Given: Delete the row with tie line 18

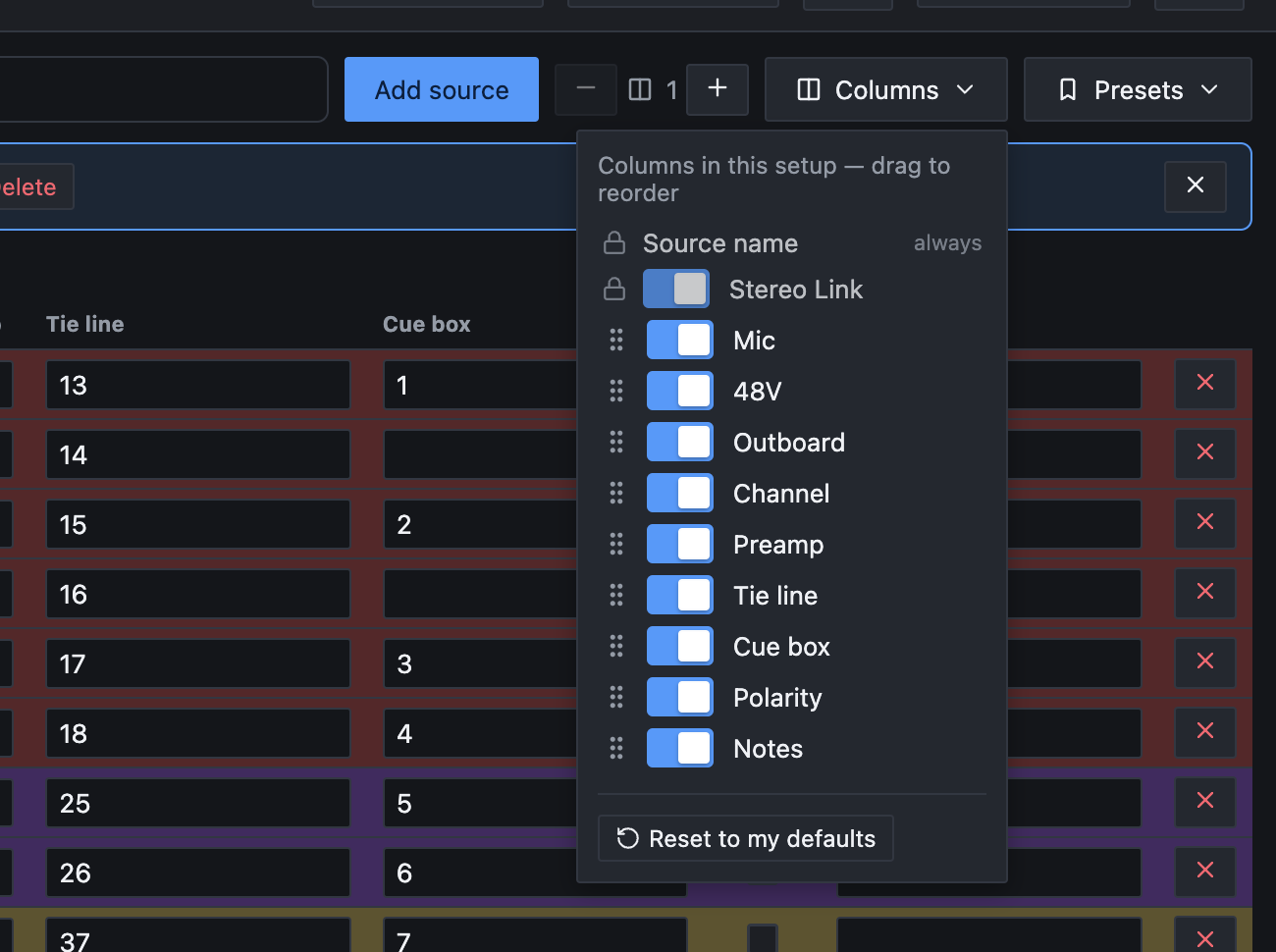Looking at the screenshot, I should pyautogui.click(x=1205, y=732).
